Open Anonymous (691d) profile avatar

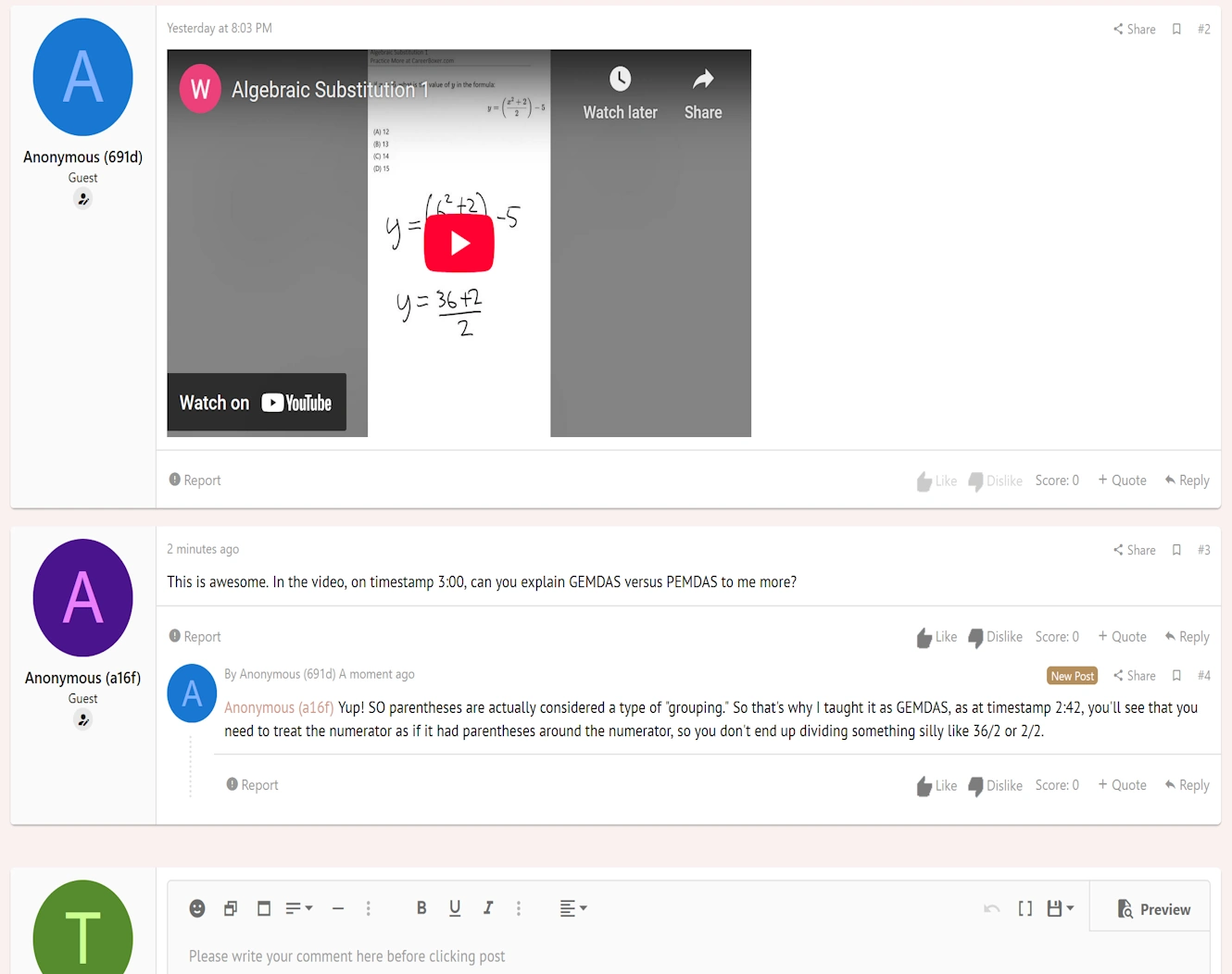[x=82, y=77]
